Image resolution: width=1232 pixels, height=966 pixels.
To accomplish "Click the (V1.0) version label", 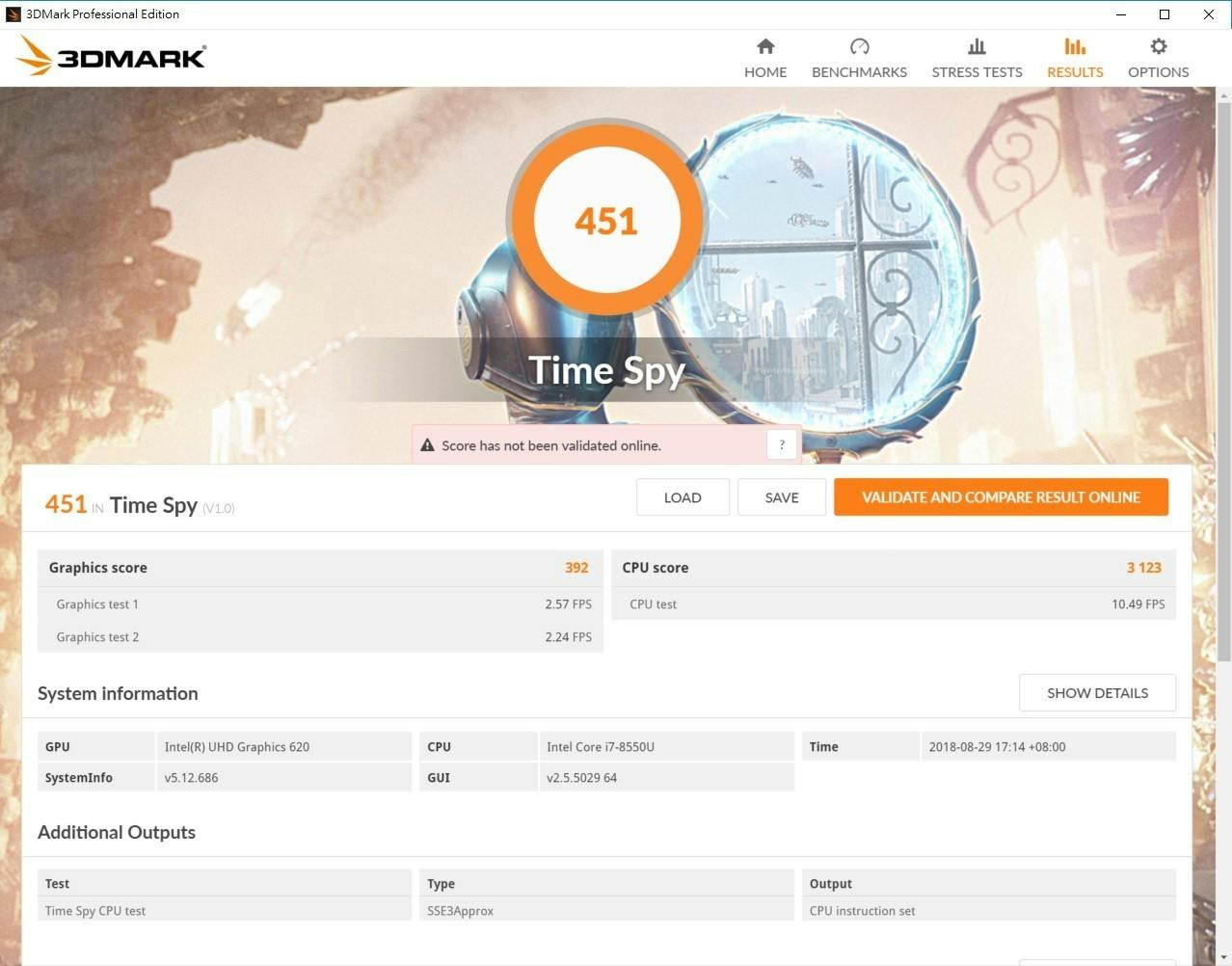I will coord(218,508).
